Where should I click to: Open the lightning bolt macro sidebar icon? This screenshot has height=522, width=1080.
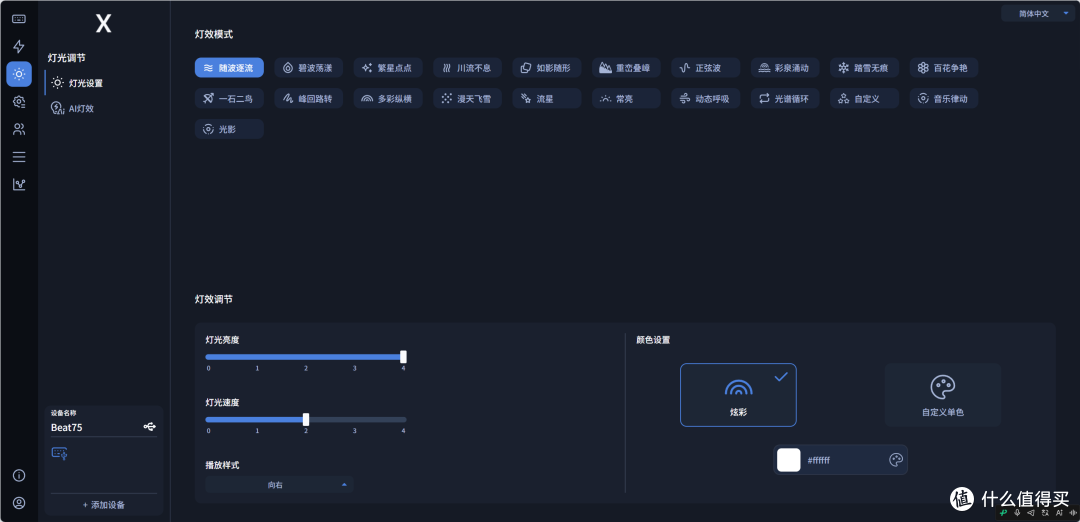point(19,46)
